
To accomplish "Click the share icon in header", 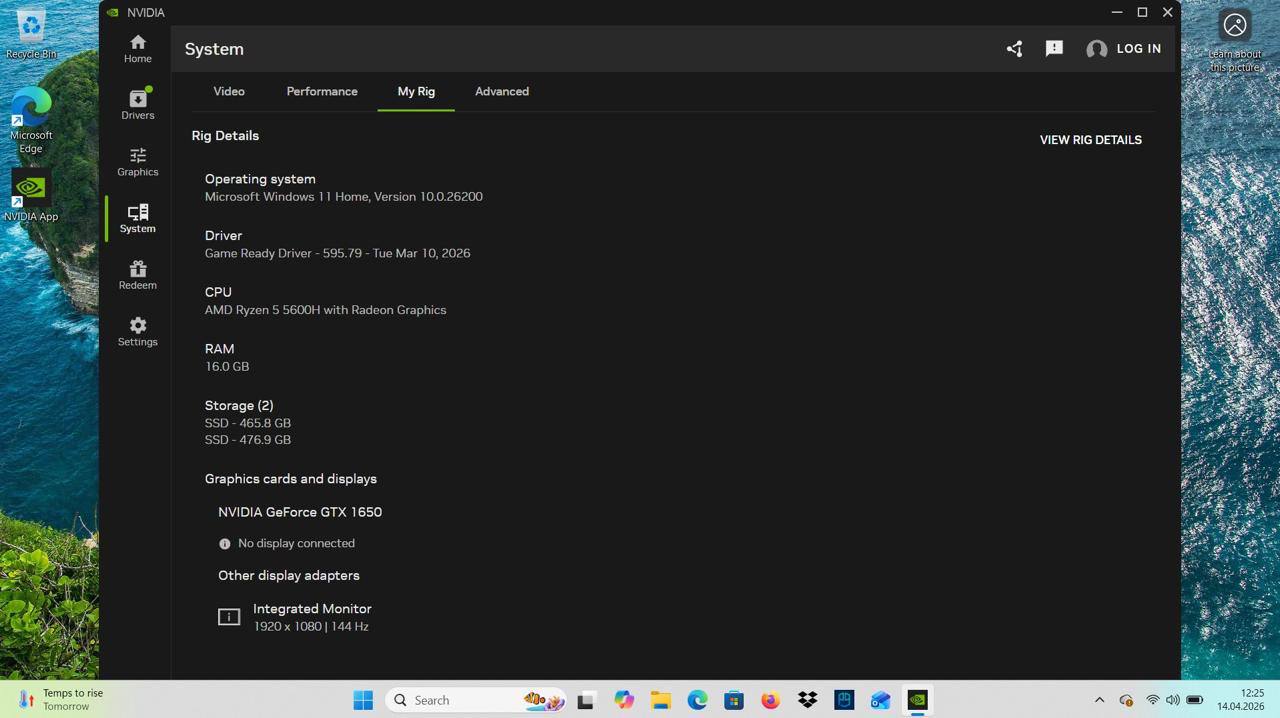I will coord(1014,48).
